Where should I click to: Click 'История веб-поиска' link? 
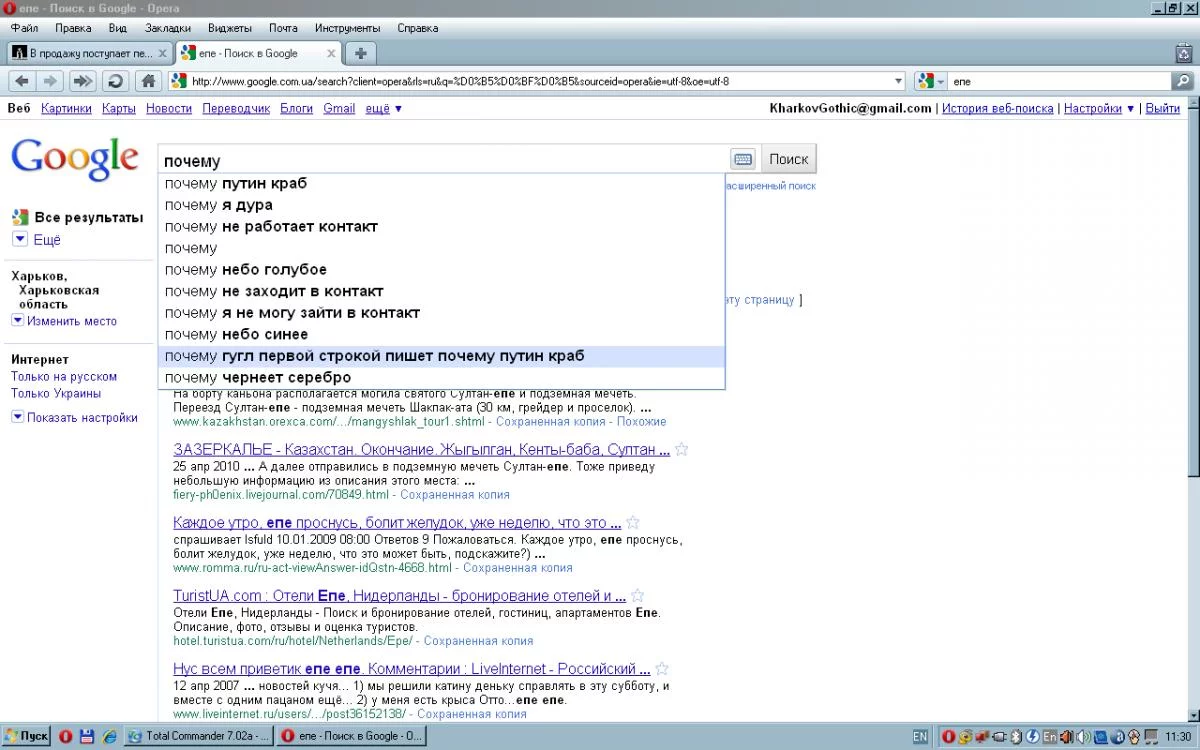click(x=997, y=108)
